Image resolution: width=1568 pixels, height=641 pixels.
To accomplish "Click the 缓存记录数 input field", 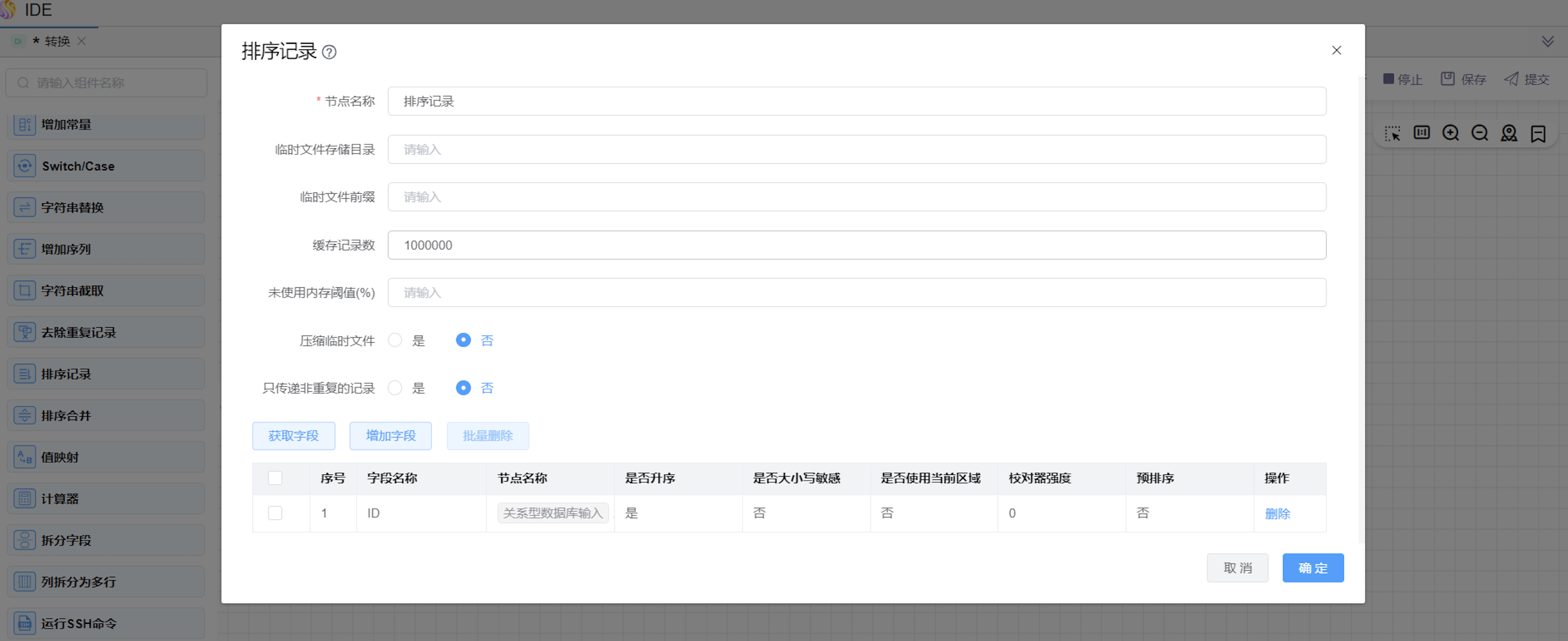I will pyautogui.click(x=856, y=245).
